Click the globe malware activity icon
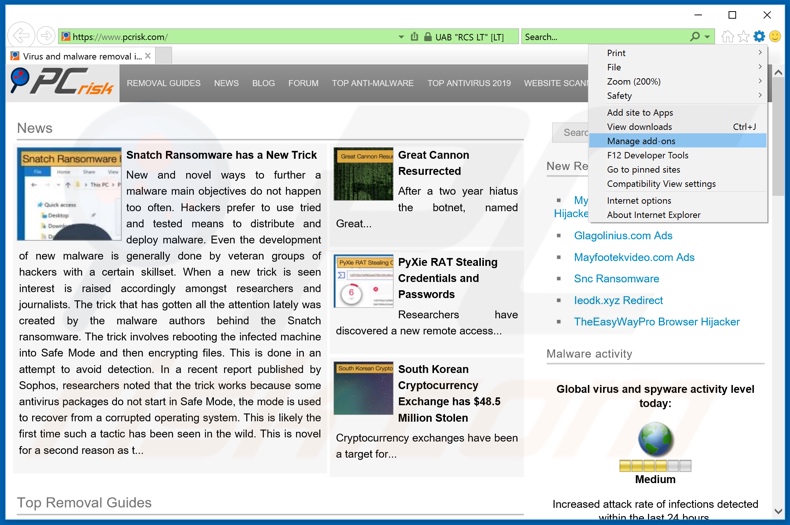 tap(655, 439)
